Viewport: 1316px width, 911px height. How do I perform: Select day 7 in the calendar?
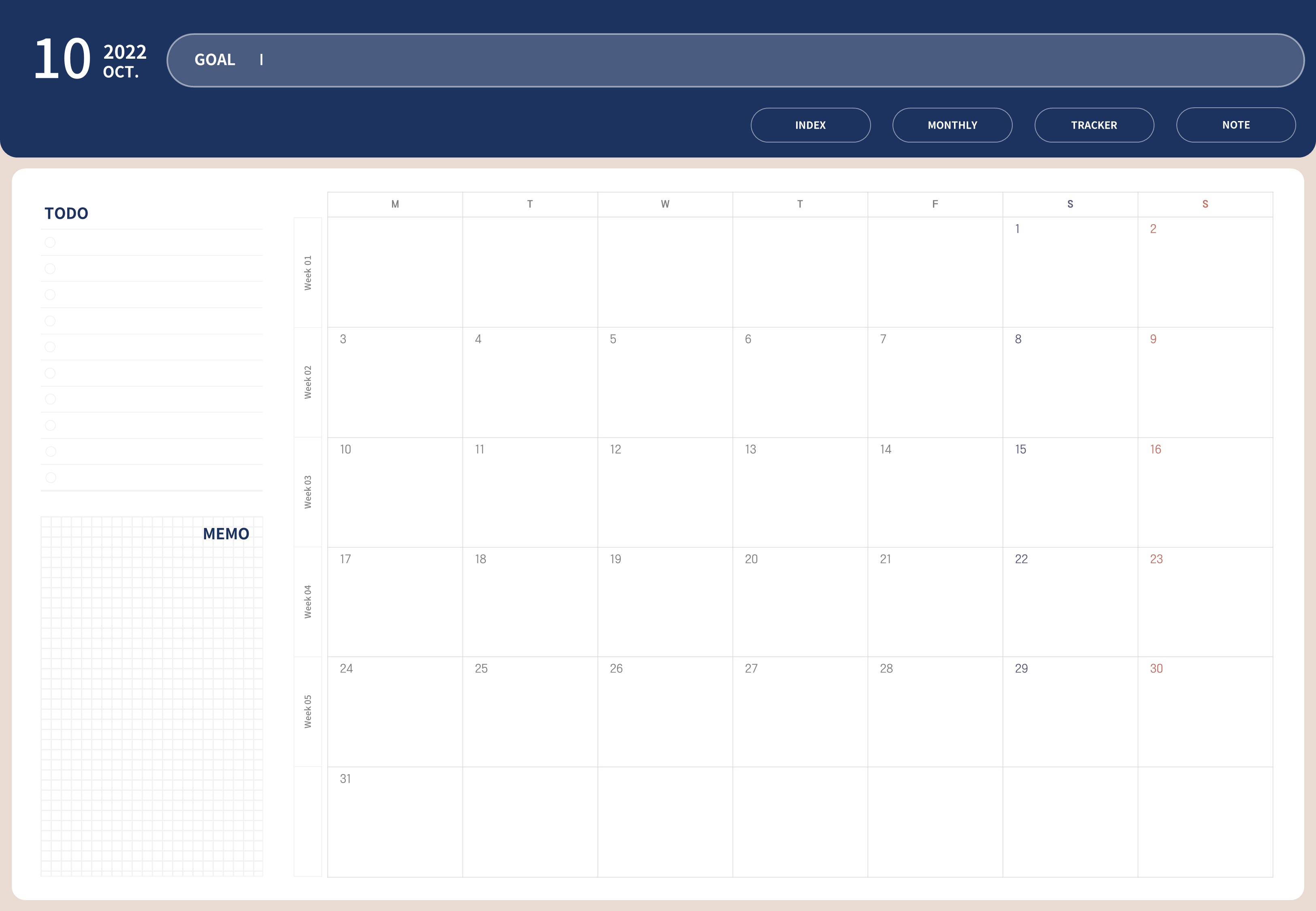(x=935, y=383)
